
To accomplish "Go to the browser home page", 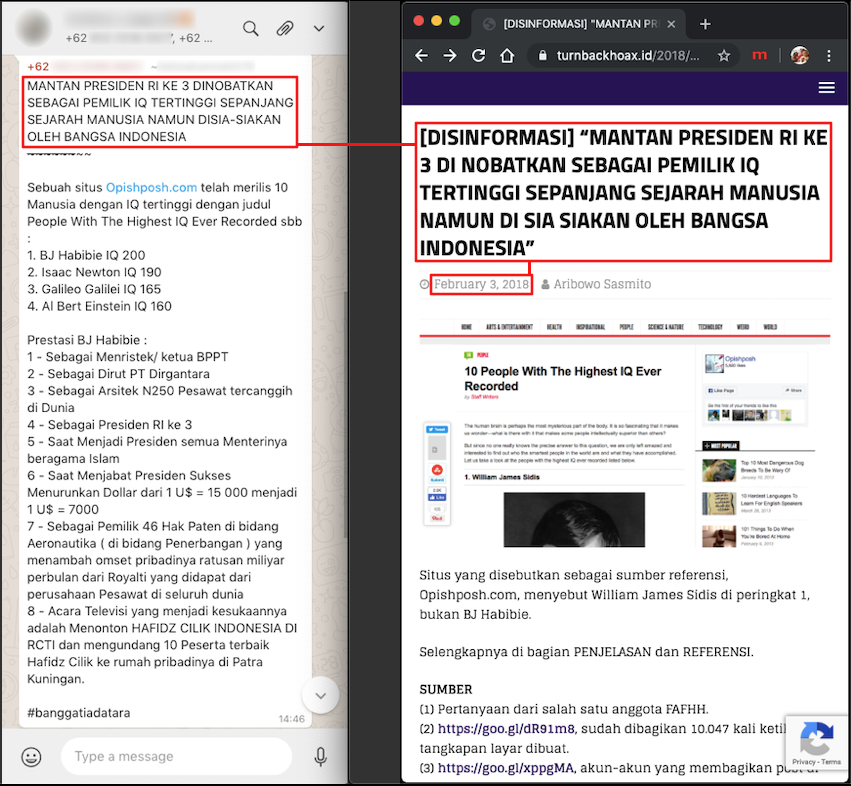I will click(508, 56).
